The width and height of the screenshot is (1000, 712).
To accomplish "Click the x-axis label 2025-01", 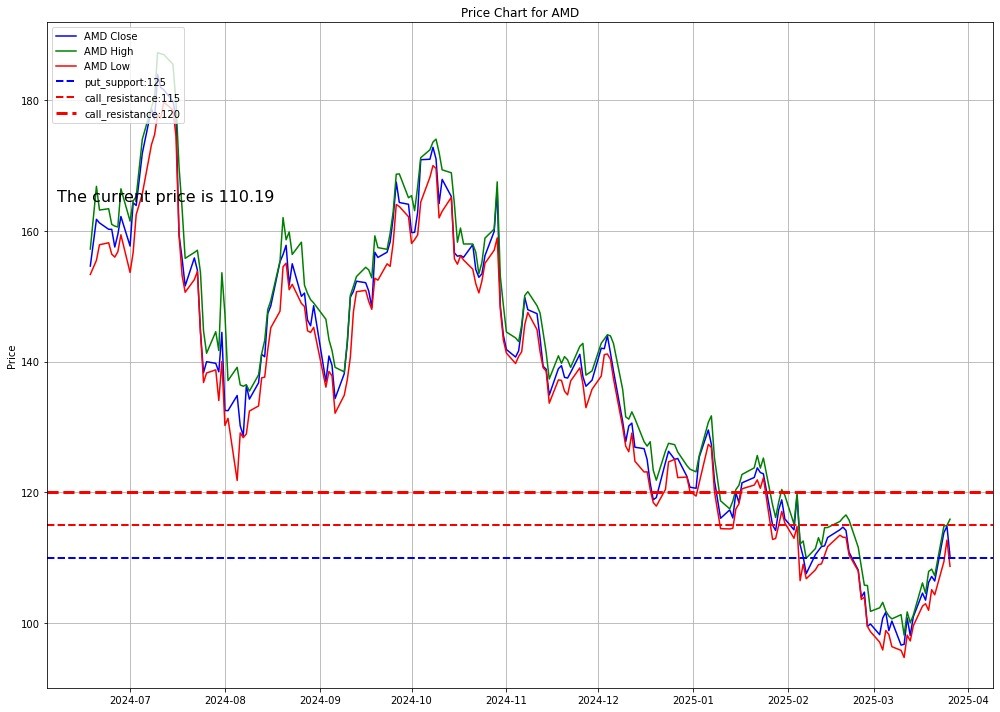I will pos(693,700).
